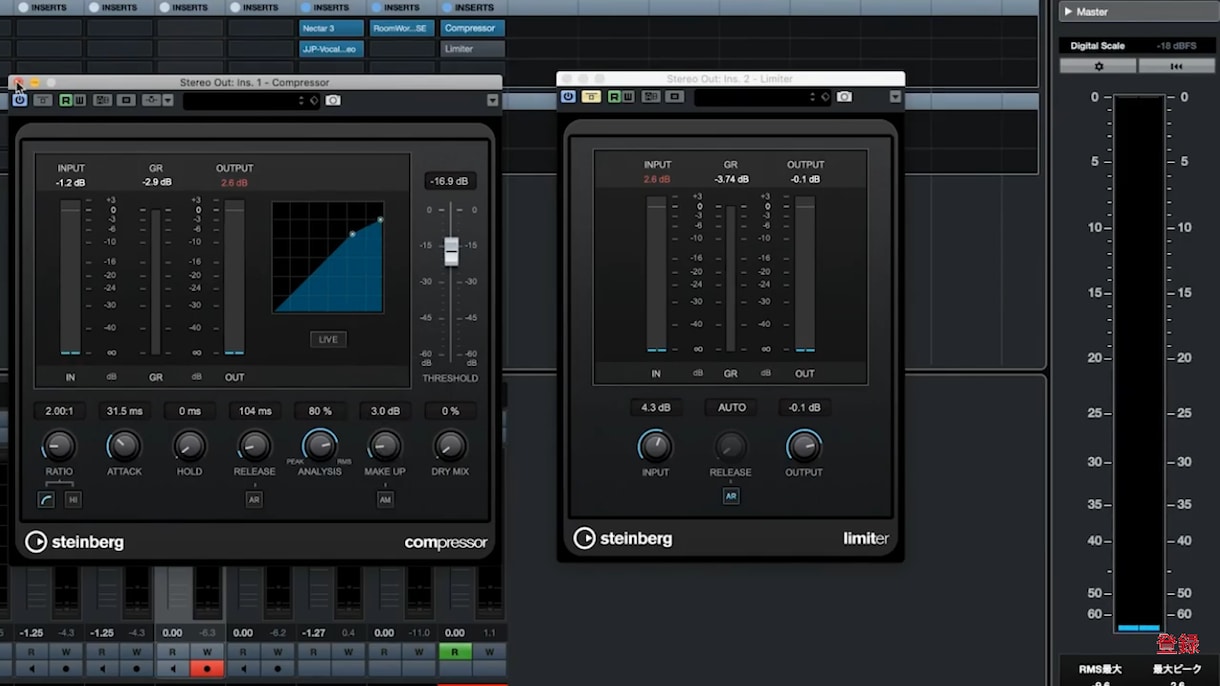This screenshot has height=686, width=1220.
Task: Enable Write automation in Compressor window
Action: tap(79, 100)
